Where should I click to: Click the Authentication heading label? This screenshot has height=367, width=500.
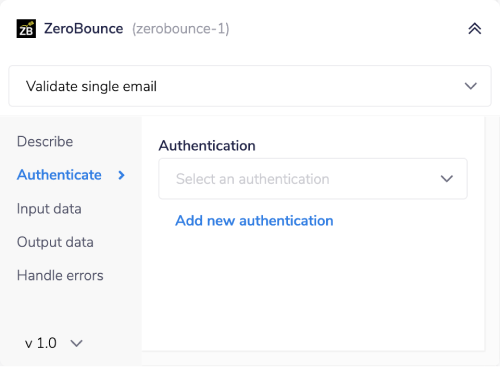(x=207, y=146)
